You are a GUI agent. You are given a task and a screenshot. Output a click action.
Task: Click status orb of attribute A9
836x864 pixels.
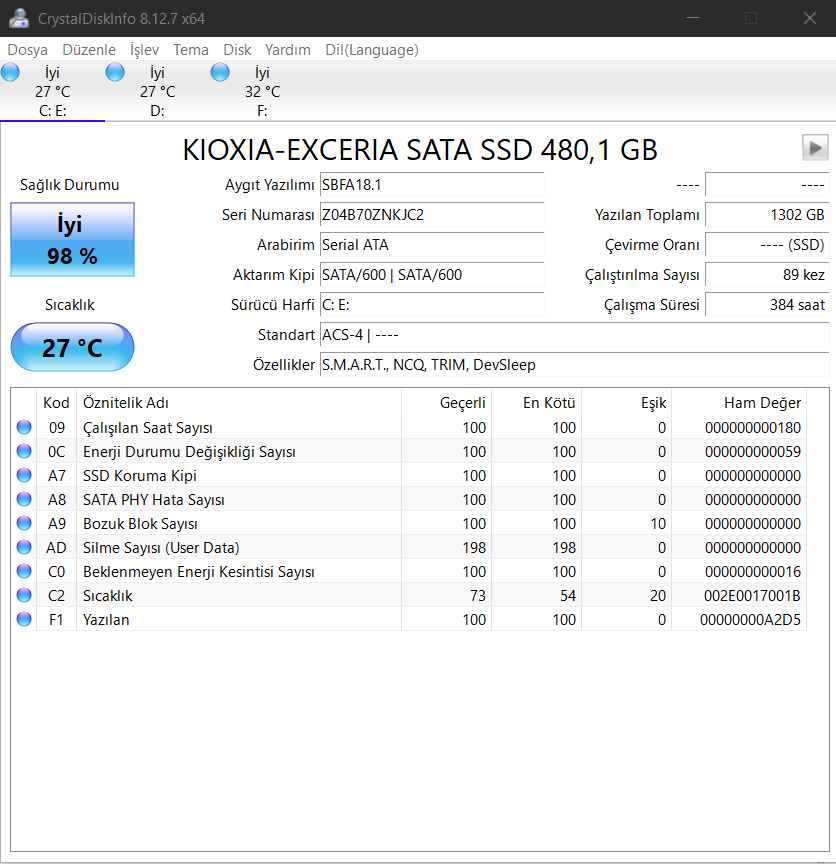24,523
